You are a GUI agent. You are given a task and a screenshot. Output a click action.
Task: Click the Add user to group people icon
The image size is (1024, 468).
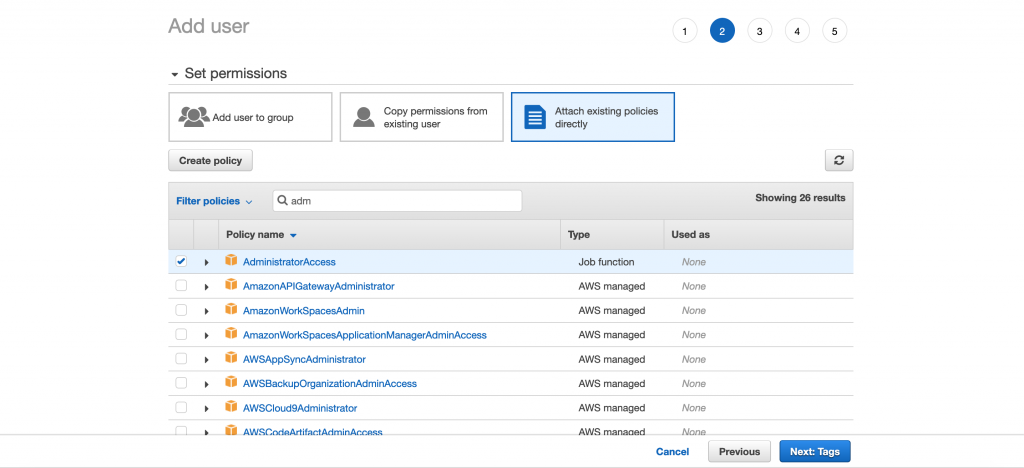[194, 117]
